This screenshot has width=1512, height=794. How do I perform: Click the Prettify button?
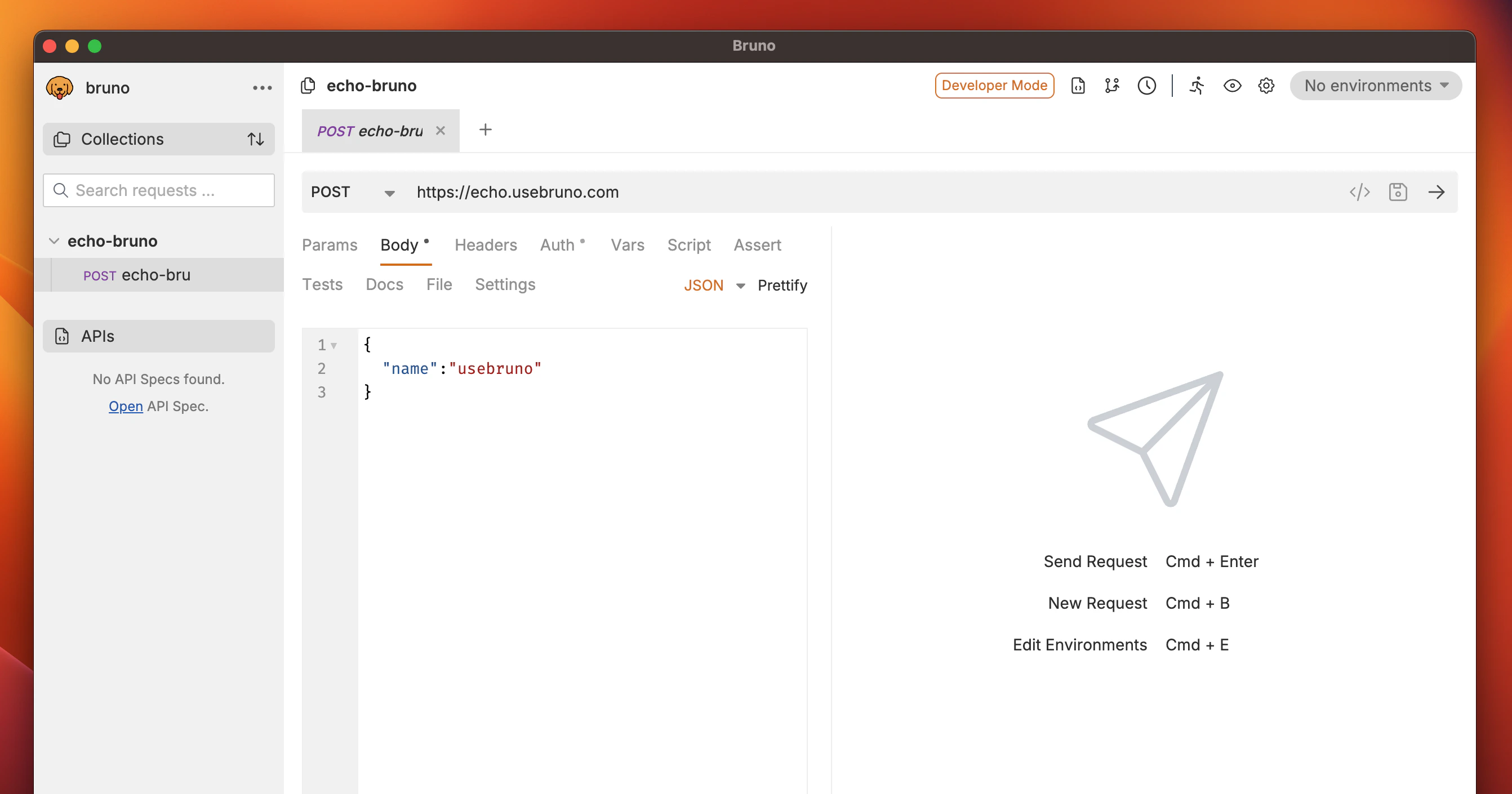pyautogui.click(x=782, y=285)
